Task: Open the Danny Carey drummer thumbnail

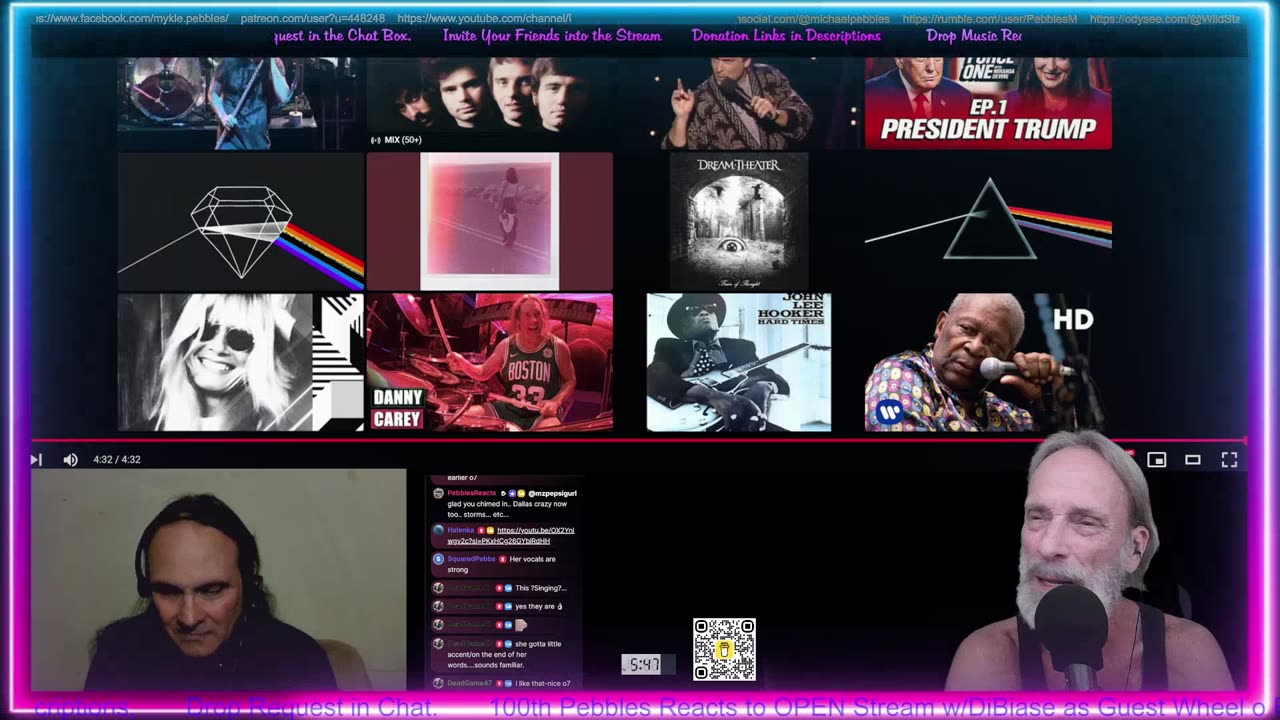Action: pos(489,362)
